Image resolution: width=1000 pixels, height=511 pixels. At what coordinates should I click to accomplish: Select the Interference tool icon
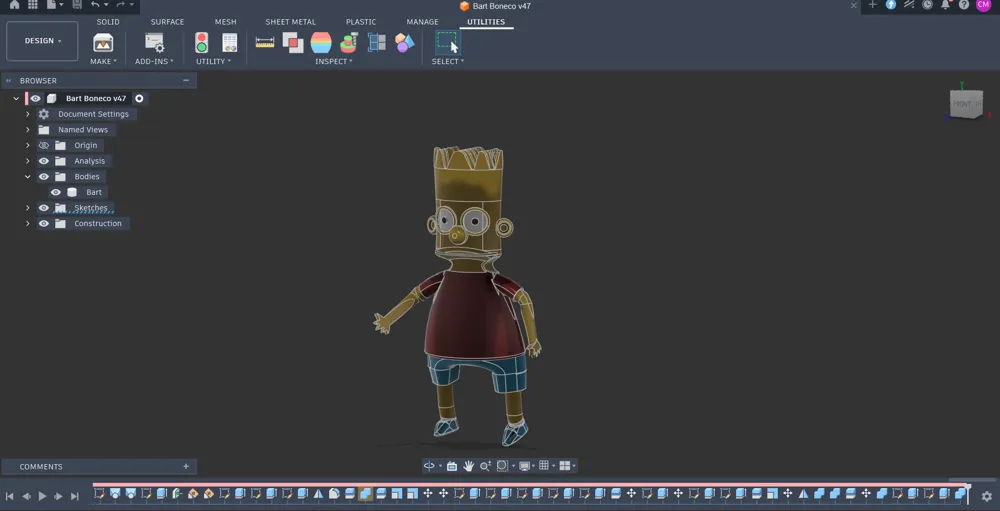pyautogui.click(x=293, y=43)
